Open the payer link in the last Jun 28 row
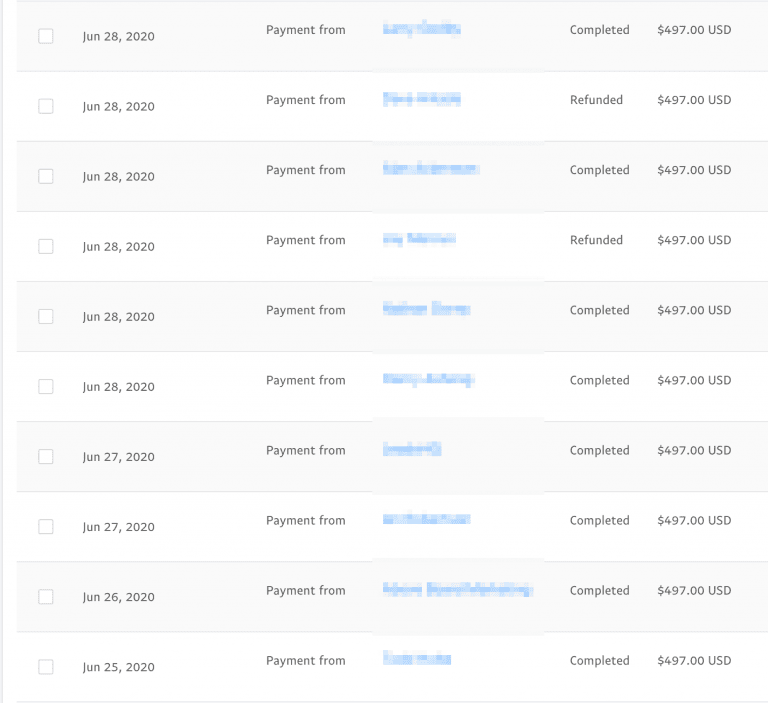This screenshot has height=703, width=768. click(429, 380)
